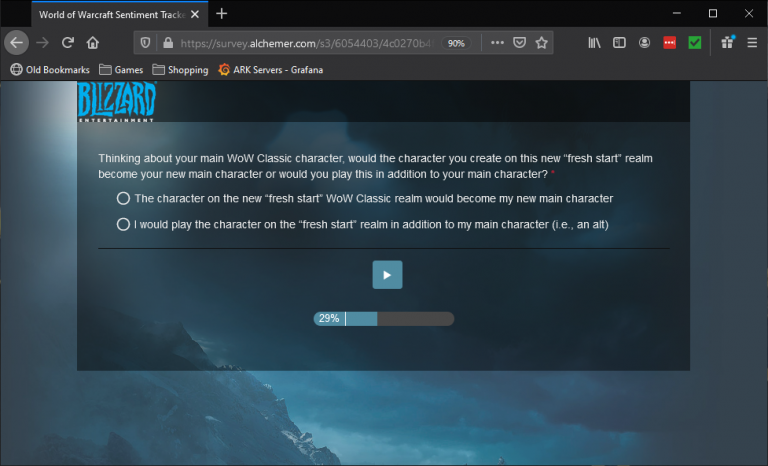
Task: Open the Firefox hamburger application menu
Action: 750,43
